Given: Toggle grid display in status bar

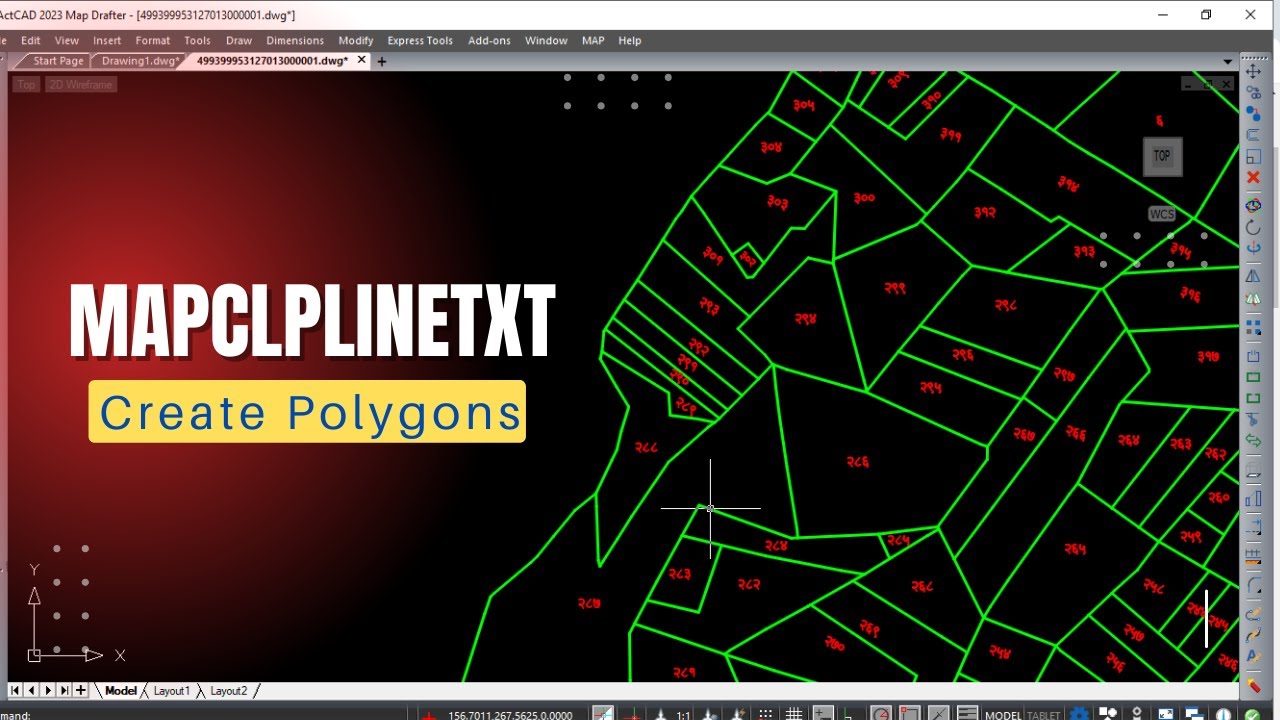Looking at the screenshot, I should [794, 713].
